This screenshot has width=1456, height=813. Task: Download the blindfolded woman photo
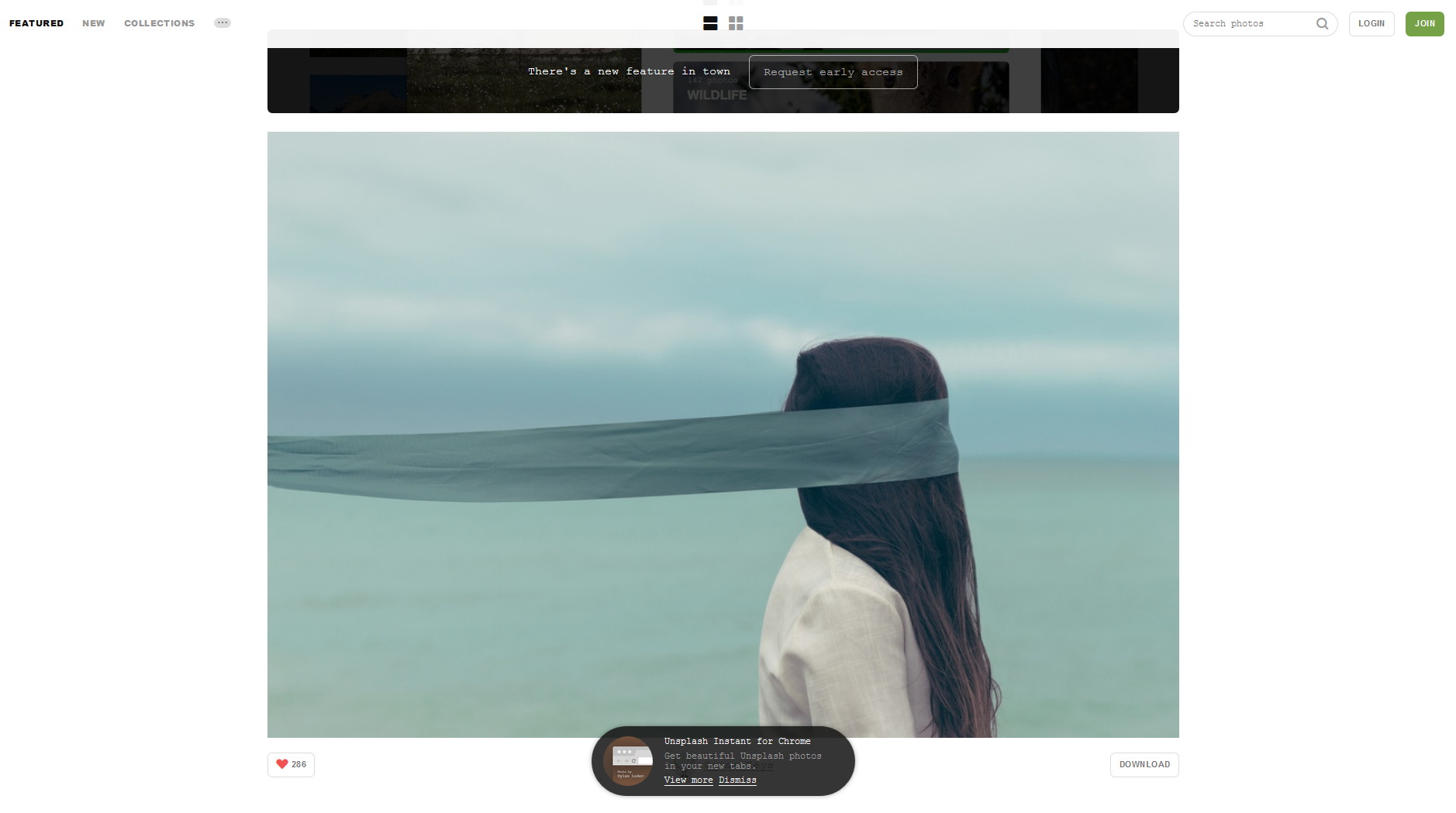click(1144, 765)
